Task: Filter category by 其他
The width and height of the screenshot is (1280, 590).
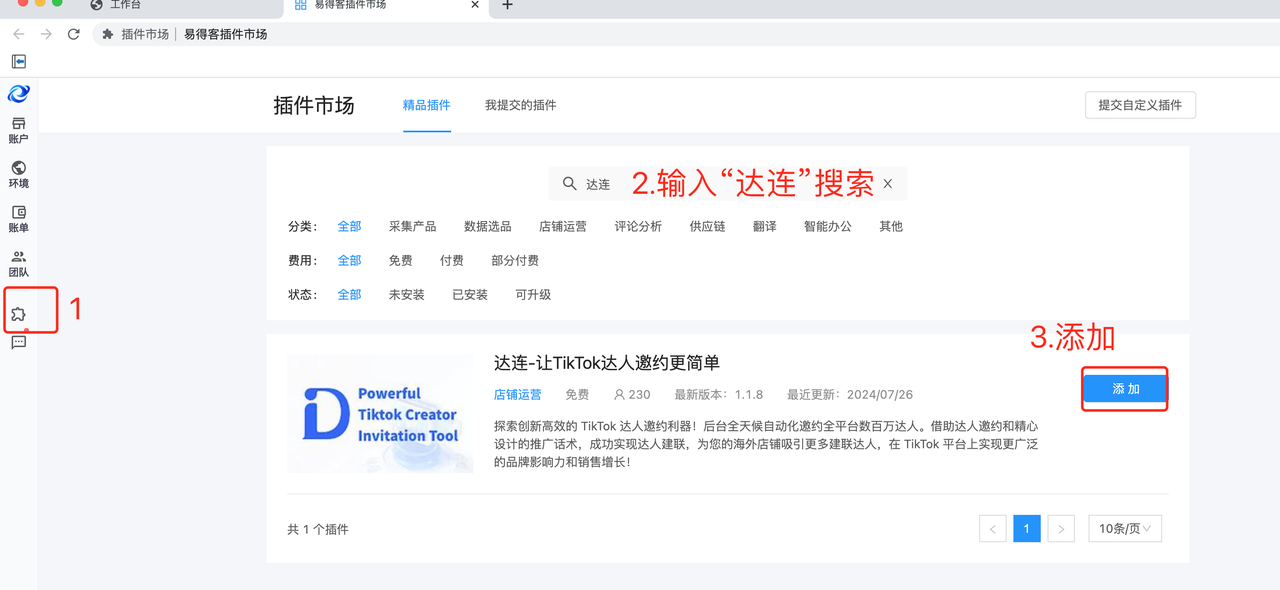Action: click(x=891, y=227)
